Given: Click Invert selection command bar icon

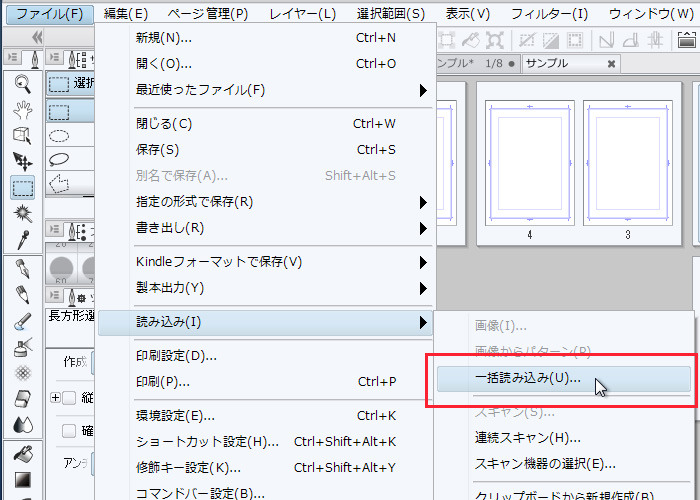Looking at the screenshot, I should point(550,41).
